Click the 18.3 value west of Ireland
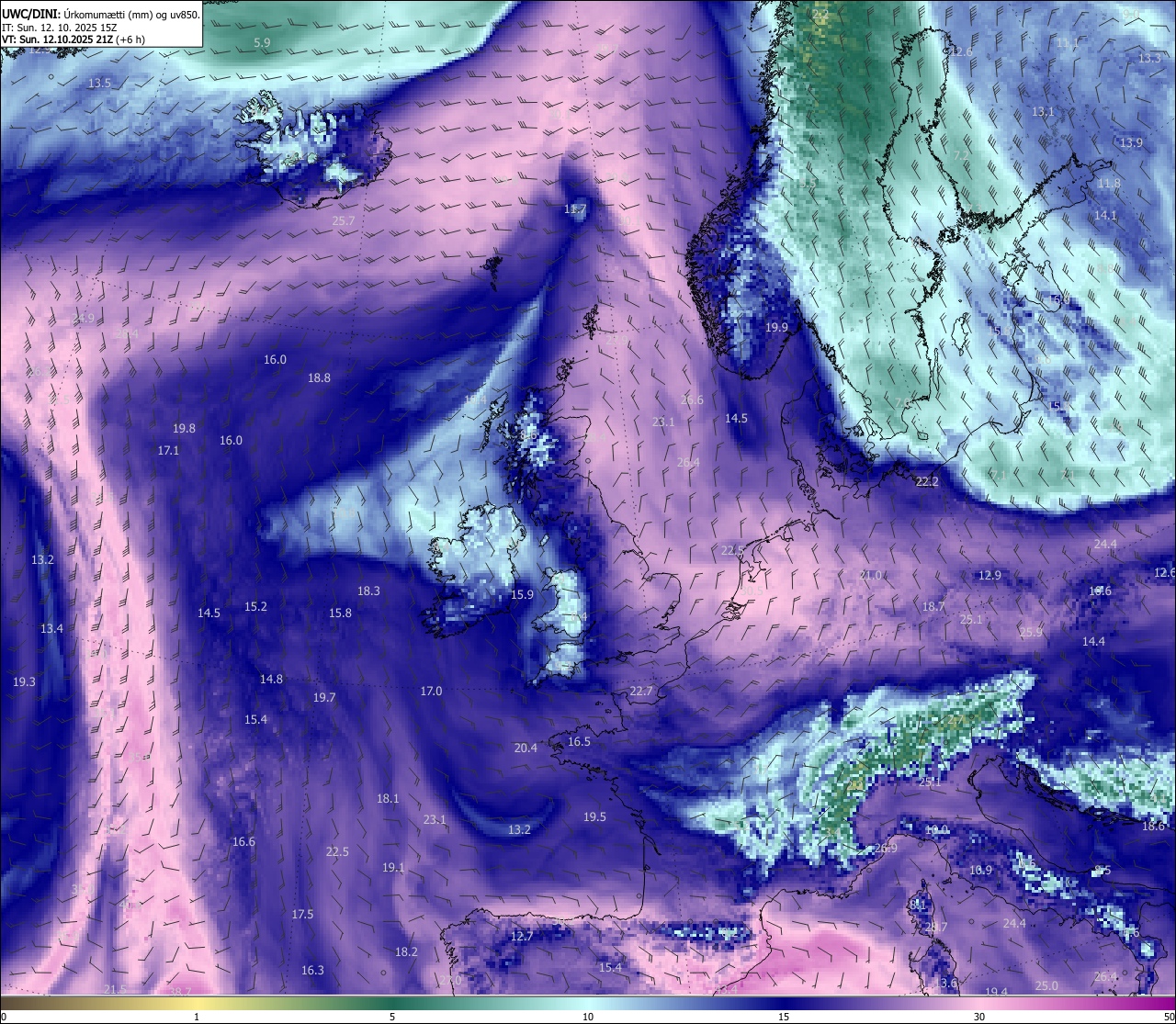The image size is (1176, 1024). tap(368, 591)
